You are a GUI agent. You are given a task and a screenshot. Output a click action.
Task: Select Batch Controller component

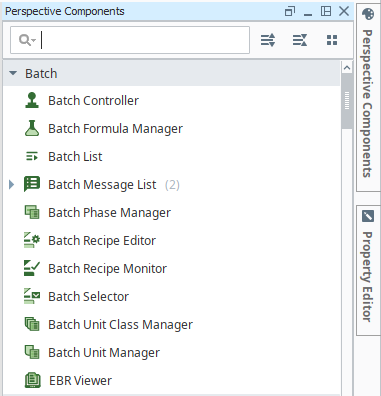[93, 100]
